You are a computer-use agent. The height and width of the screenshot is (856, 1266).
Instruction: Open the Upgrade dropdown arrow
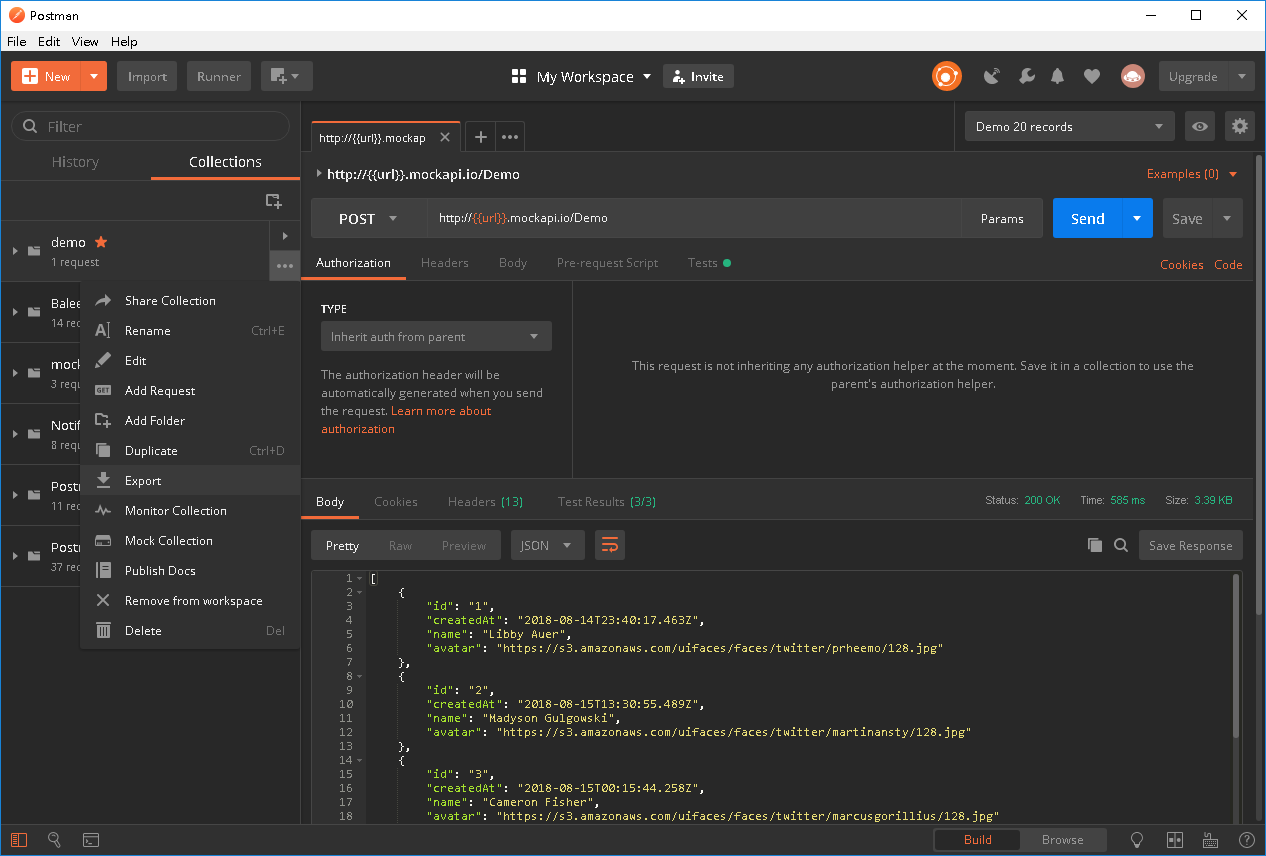[1241, 76]
